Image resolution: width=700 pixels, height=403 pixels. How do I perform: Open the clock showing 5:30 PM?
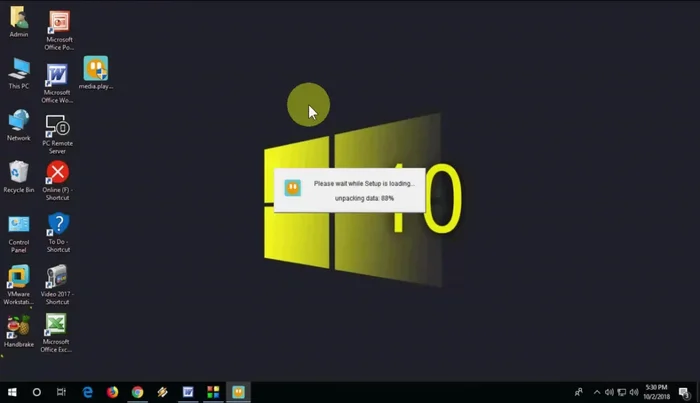click(656, 392)
